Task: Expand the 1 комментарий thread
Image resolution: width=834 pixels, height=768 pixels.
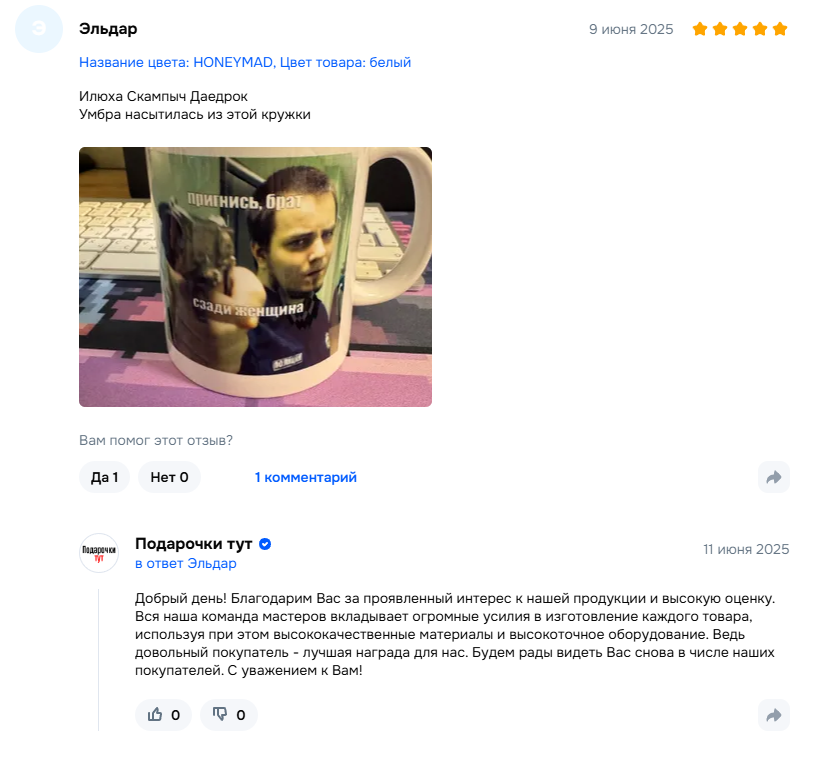Action: click(x=305, y=477)
